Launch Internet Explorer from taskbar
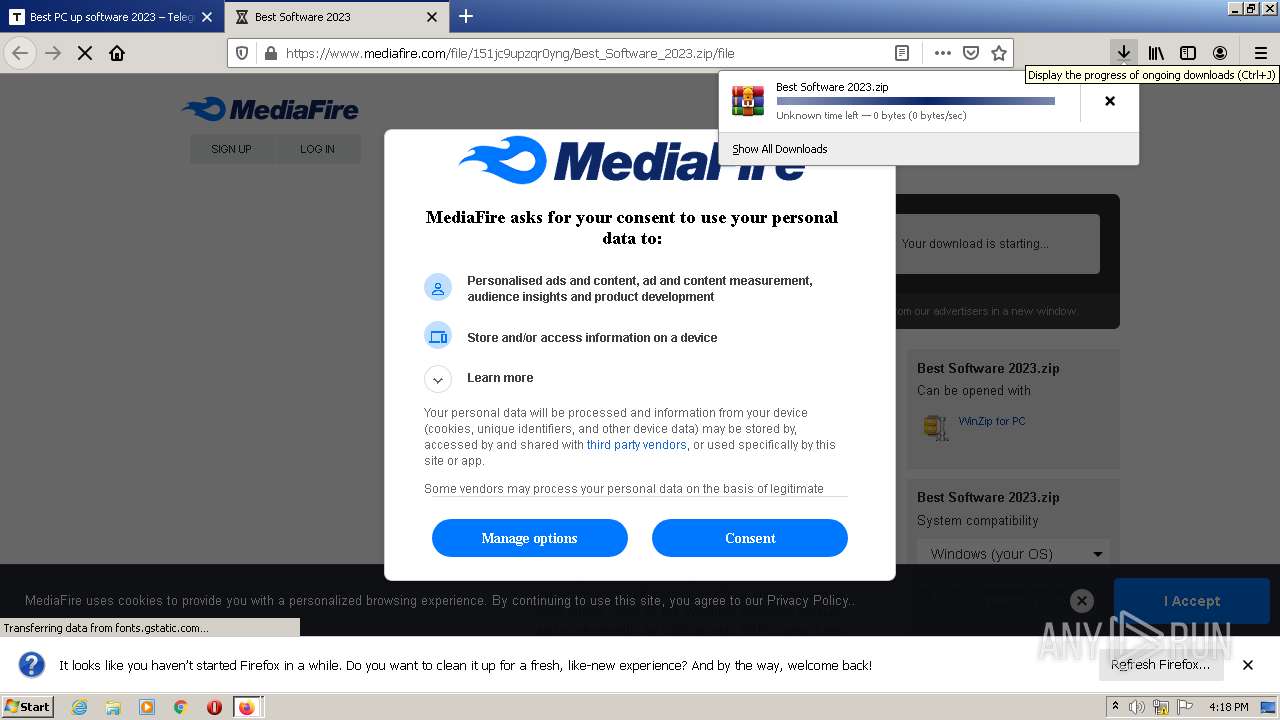 (79, 707)
